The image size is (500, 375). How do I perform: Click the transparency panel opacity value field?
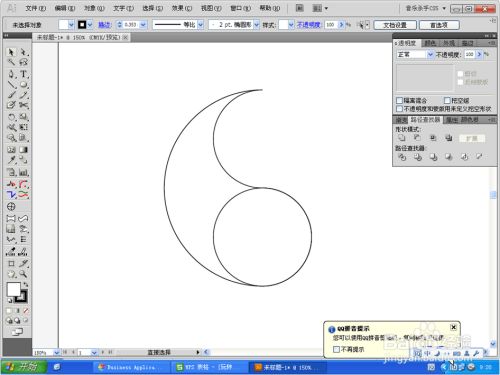tap(469, 54)
